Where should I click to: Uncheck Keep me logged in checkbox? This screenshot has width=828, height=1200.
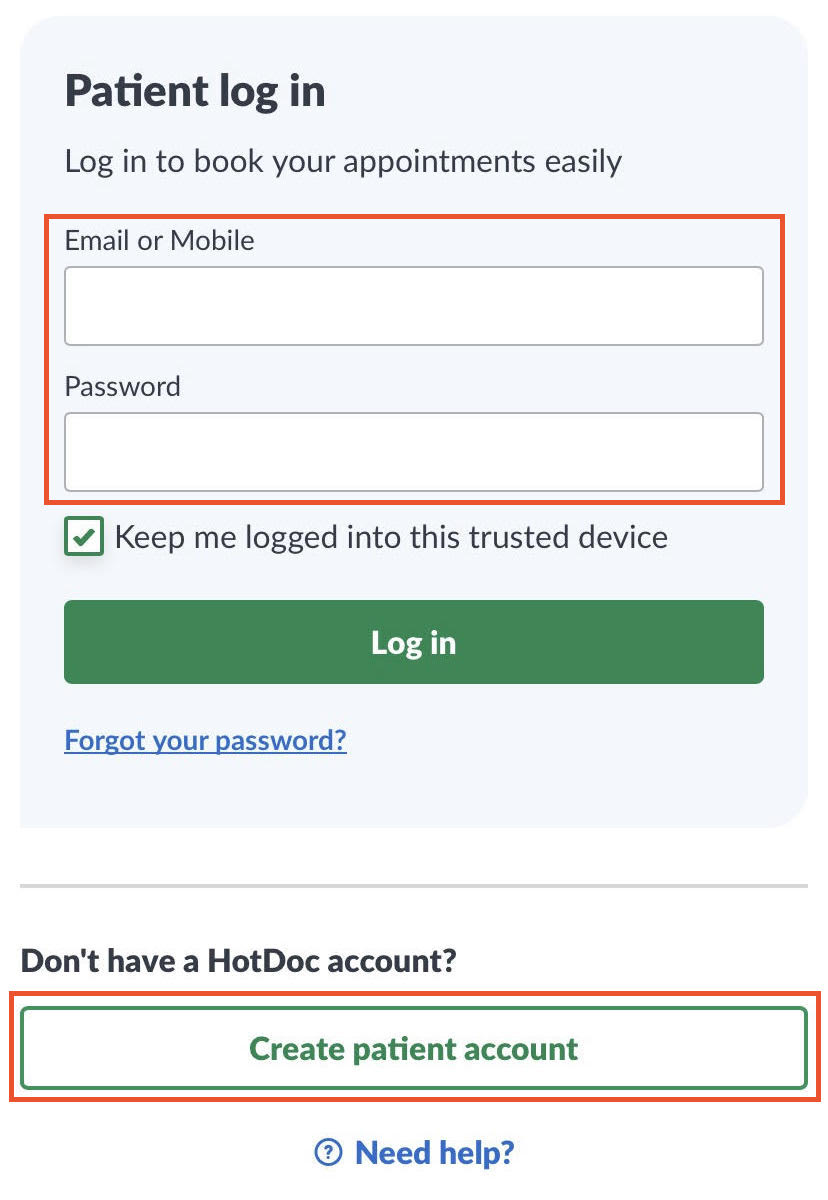(x=84, y=537)
